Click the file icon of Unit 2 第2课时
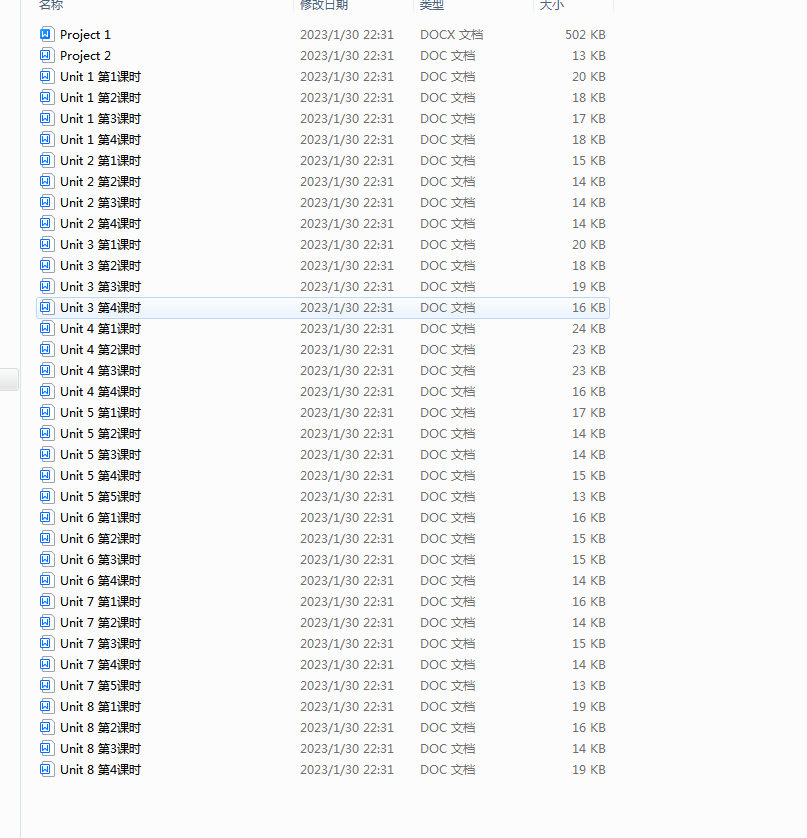 point(46,181)
